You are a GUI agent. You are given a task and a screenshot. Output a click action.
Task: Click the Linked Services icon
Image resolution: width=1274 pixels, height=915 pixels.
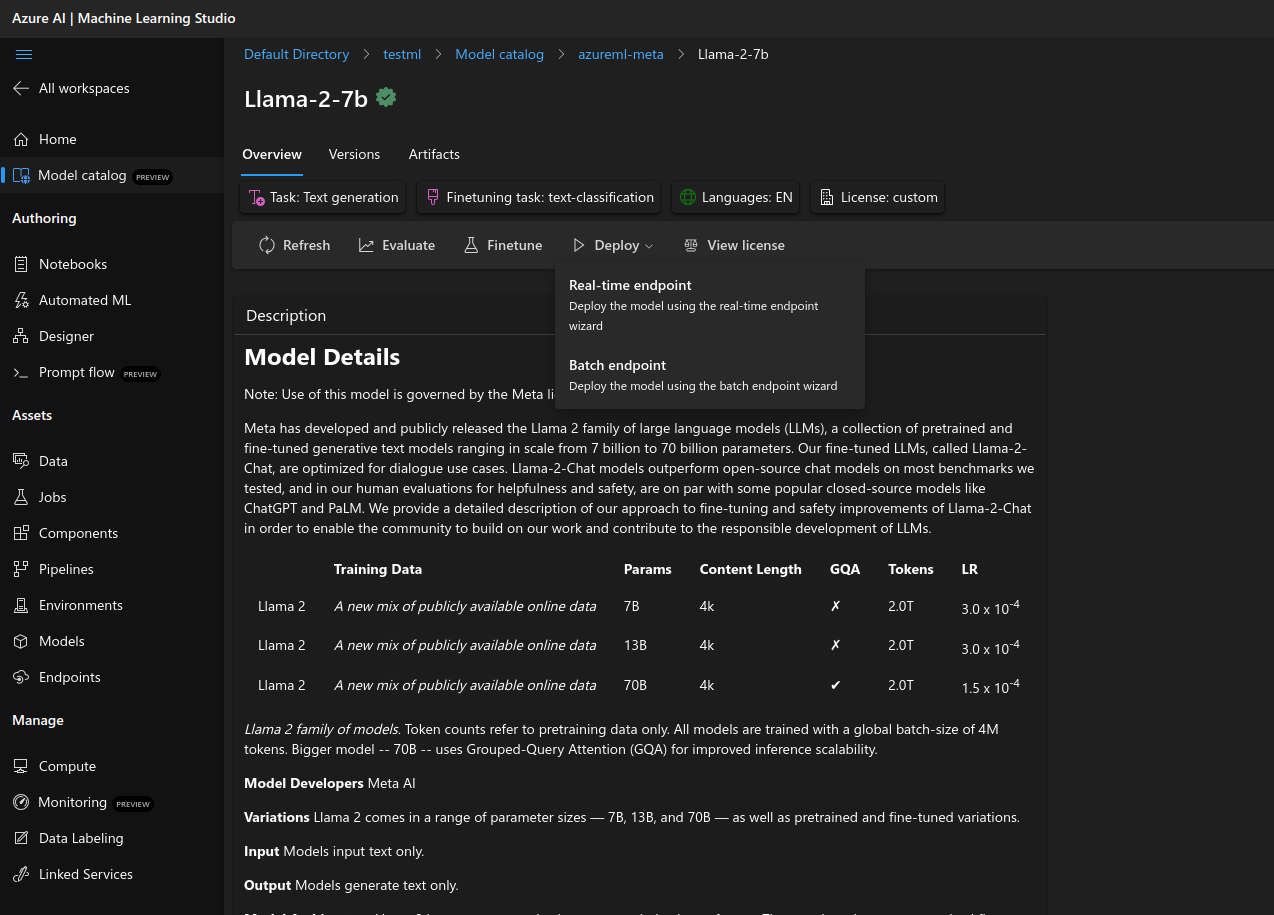21,874
